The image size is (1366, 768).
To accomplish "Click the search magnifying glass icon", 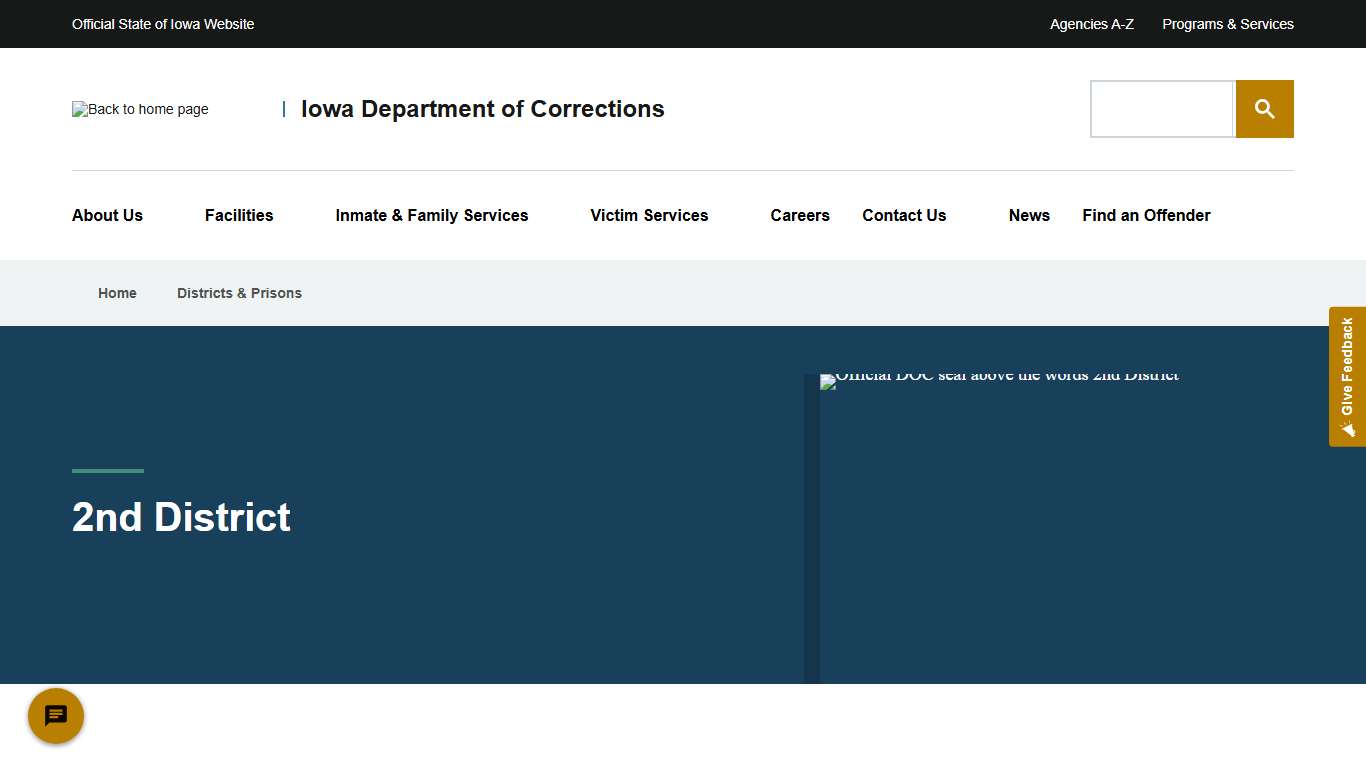I will [1264, 108].
